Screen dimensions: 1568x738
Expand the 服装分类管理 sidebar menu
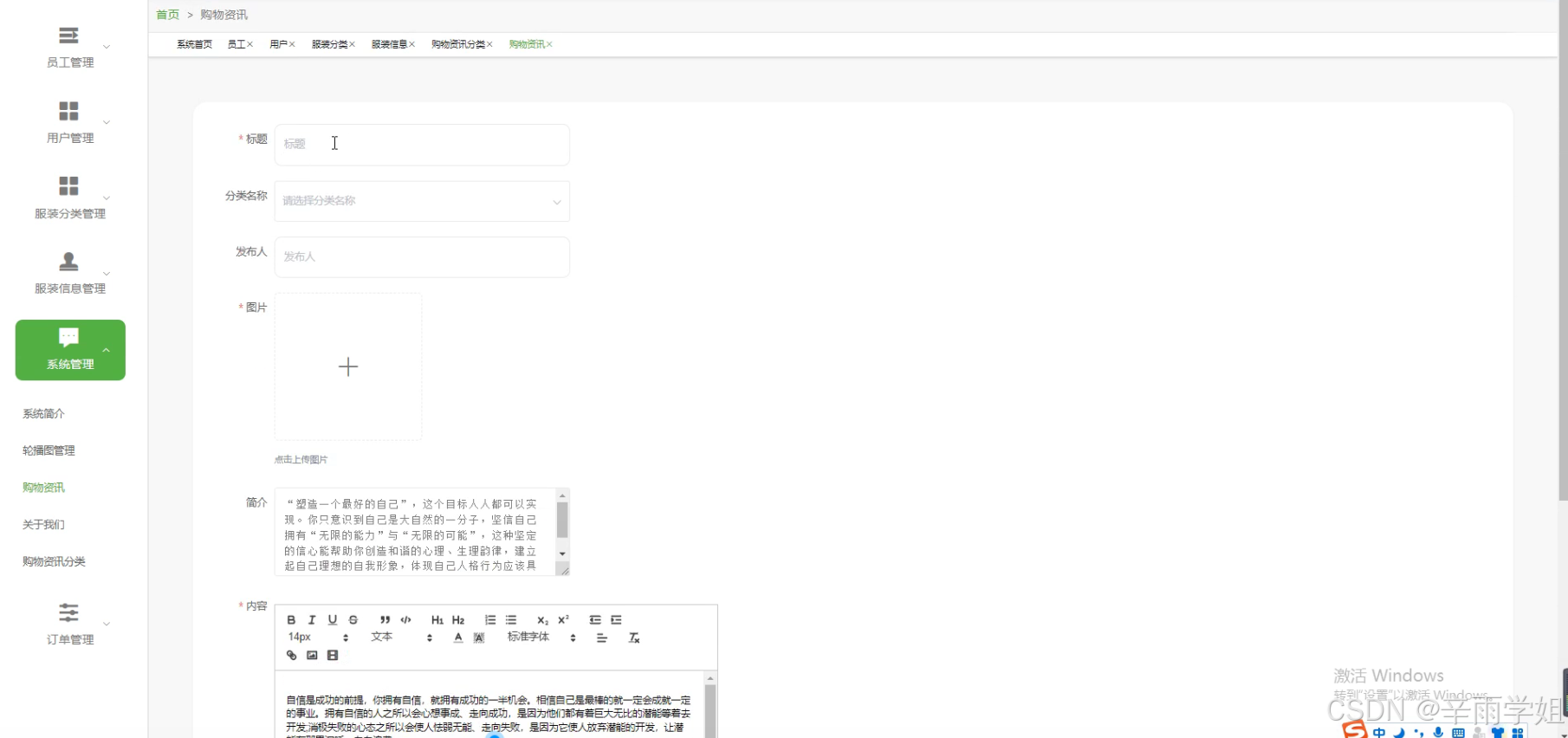click(x=70, y=197)
